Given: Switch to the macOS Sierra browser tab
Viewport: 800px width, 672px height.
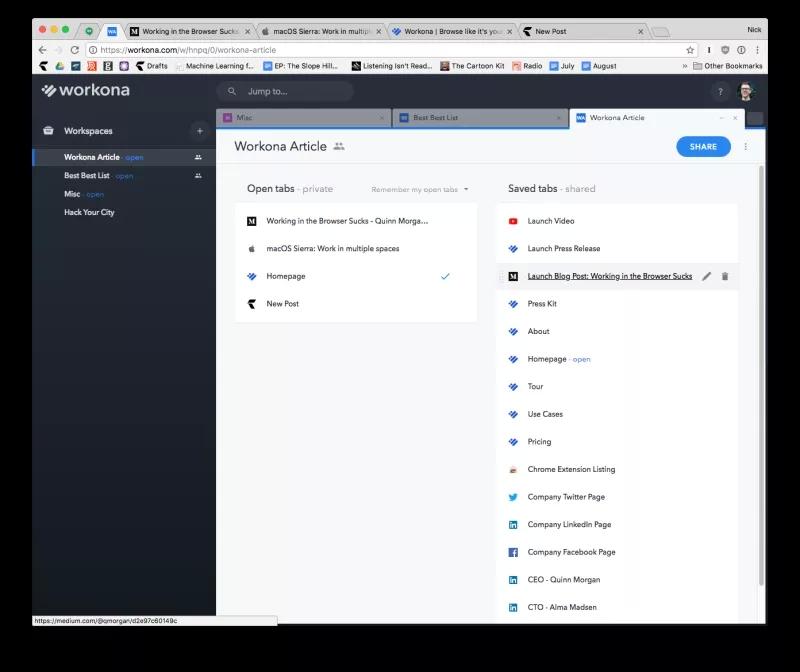Looking at the screenshot, I should 322,31.
